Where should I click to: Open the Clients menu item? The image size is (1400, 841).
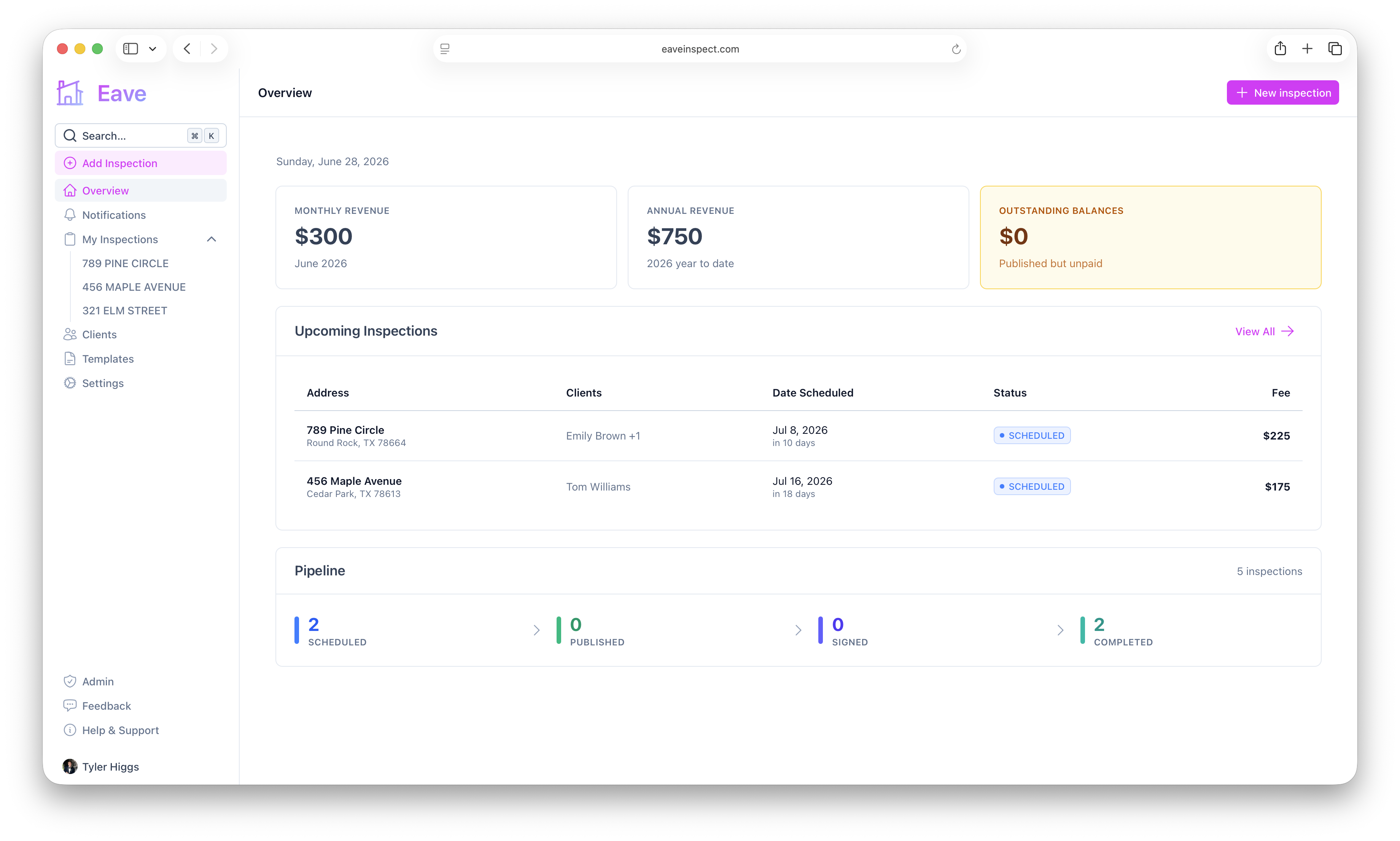[x=140, y=334]
